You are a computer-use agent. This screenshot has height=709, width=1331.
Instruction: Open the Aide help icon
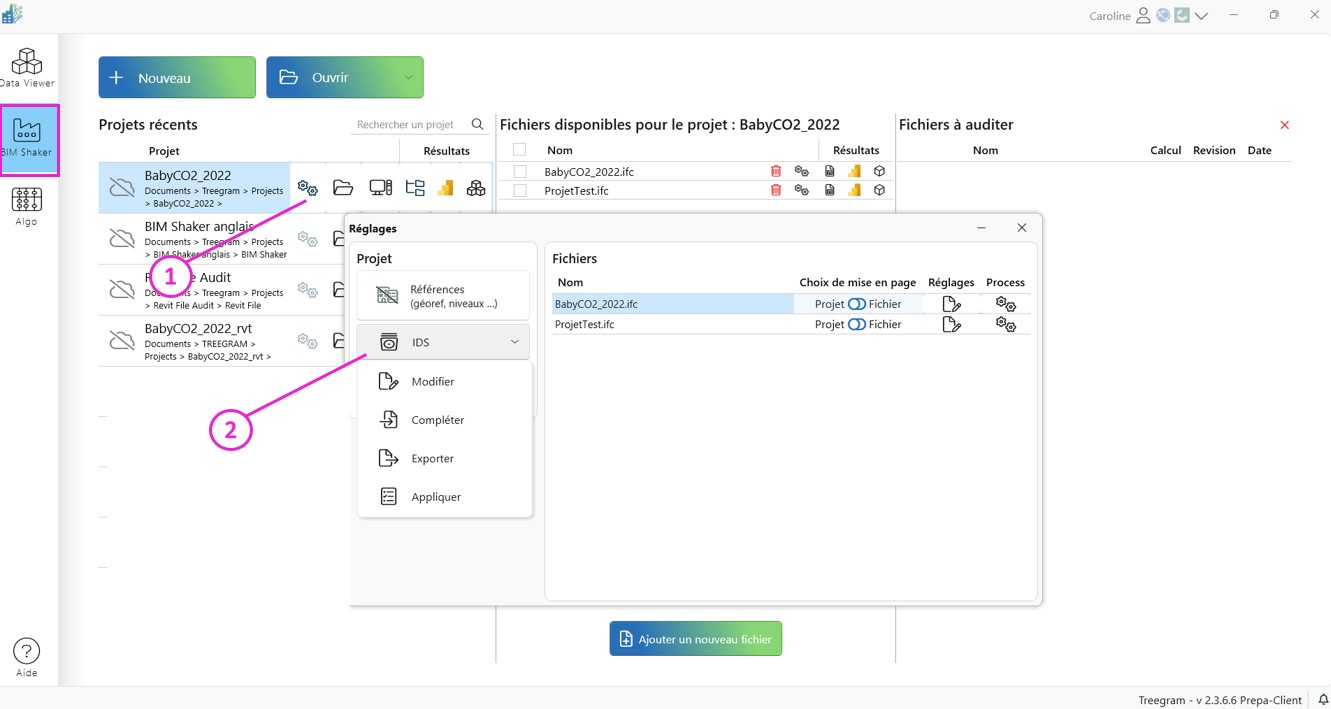pyautogui.click(x=27, y=657)
